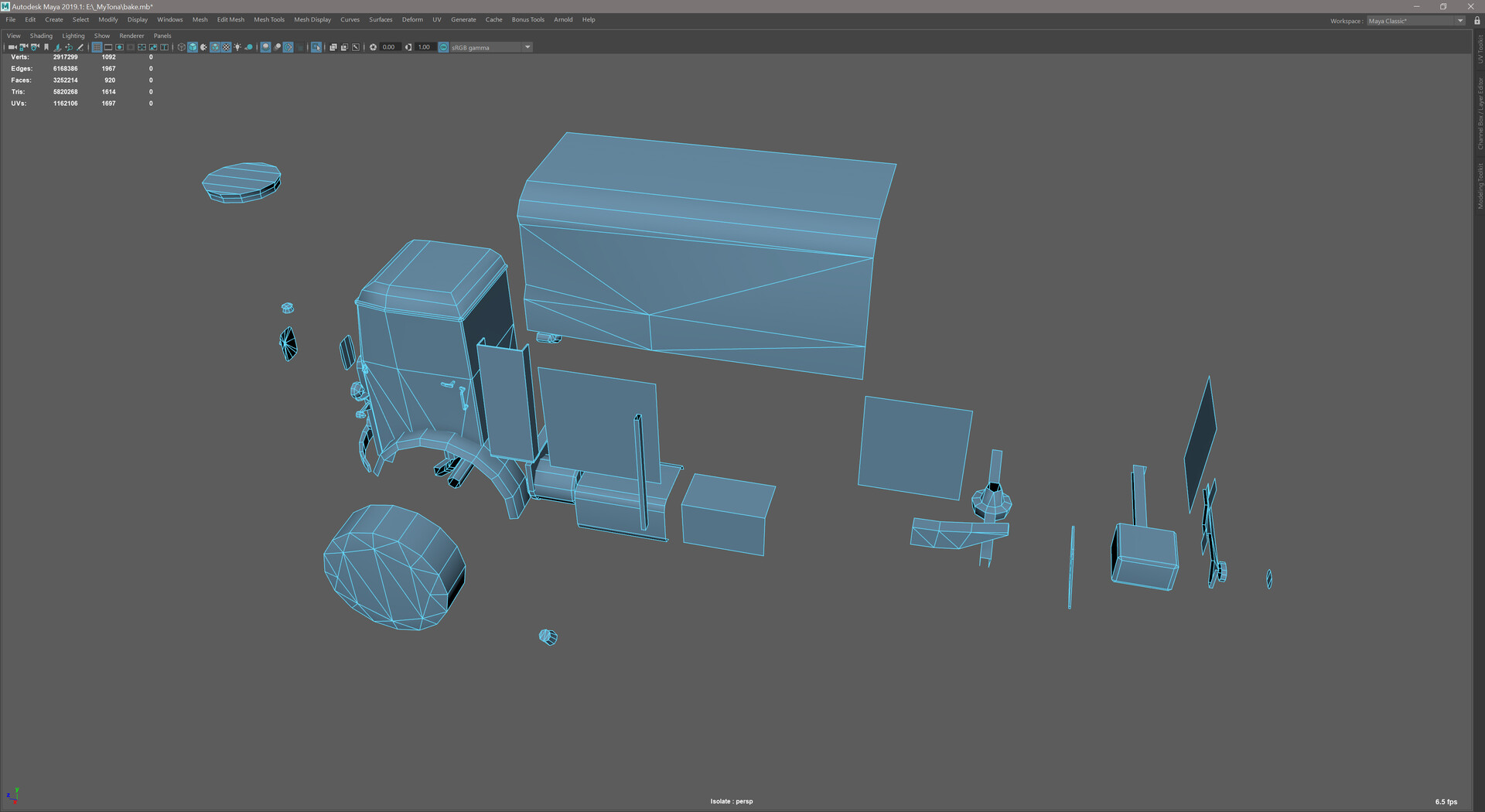Screen dimensions: 1485x812
Task: Click the exposure value field showing 0.00
Action: tap(389, 47)
